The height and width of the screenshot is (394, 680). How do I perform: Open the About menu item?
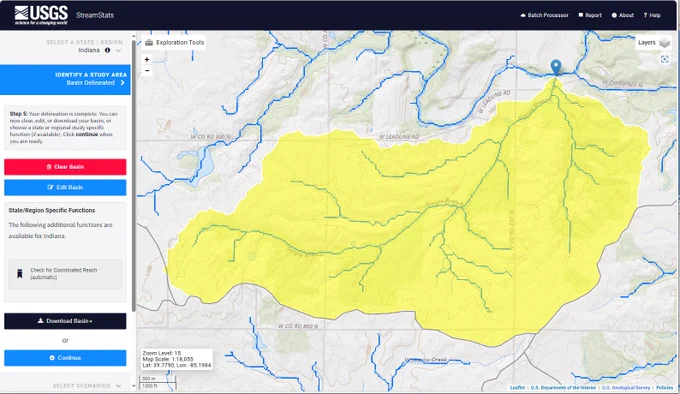[x=623, y=15]
